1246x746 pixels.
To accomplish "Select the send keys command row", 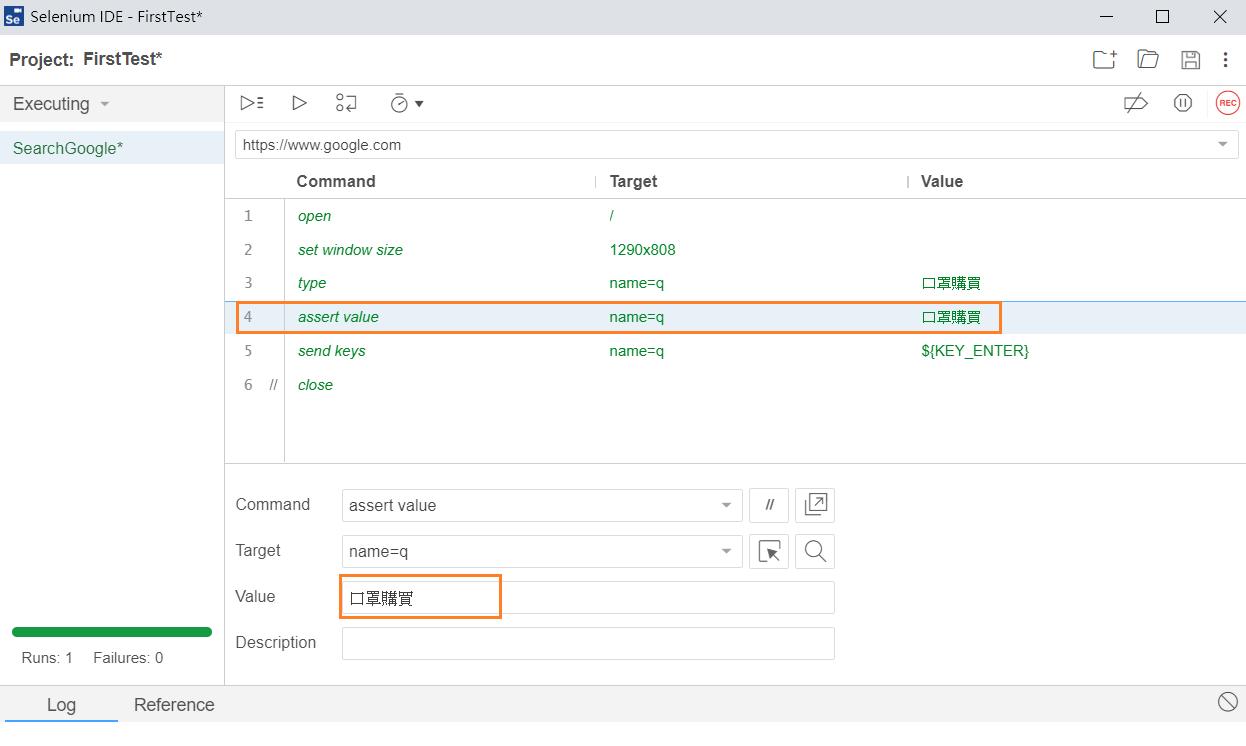I will [735, 351].
